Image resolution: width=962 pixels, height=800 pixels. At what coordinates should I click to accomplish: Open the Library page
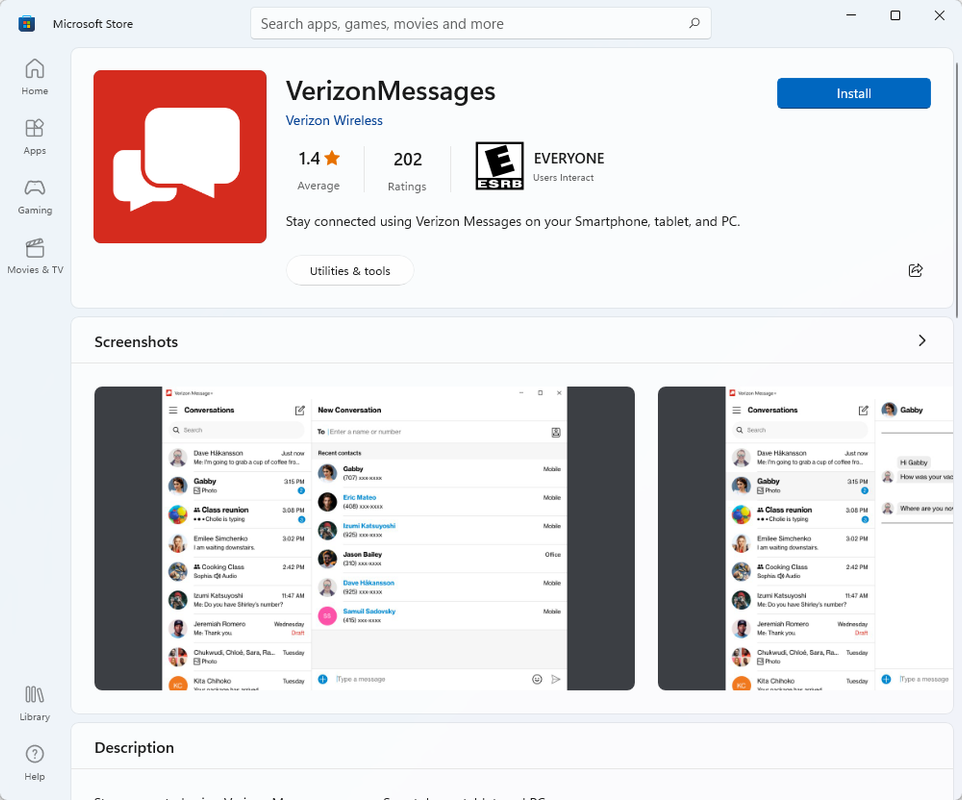coord(35,703)
